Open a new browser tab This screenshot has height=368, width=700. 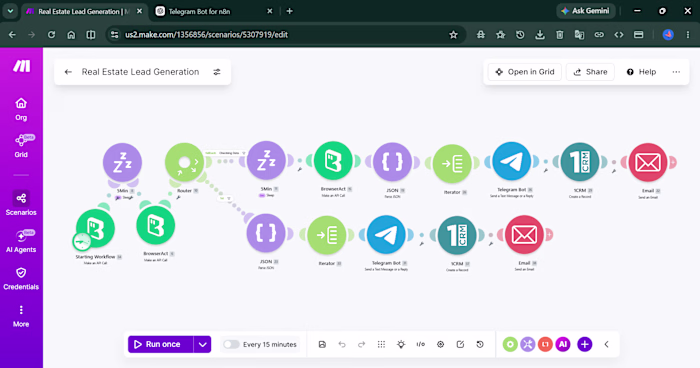(x=290, y=11)
